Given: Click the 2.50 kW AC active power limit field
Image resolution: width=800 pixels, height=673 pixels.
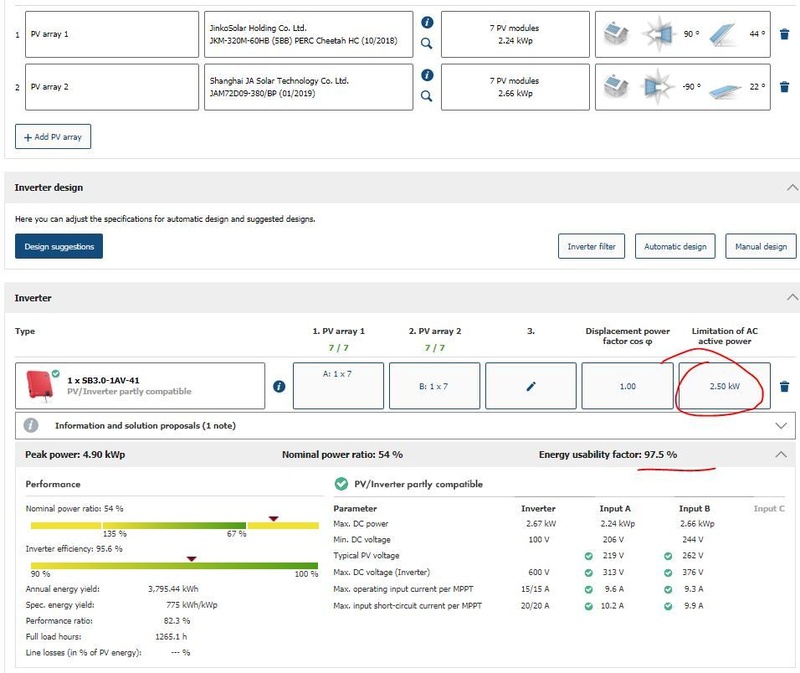Looking at the screenshot, I should coord(725,386).
